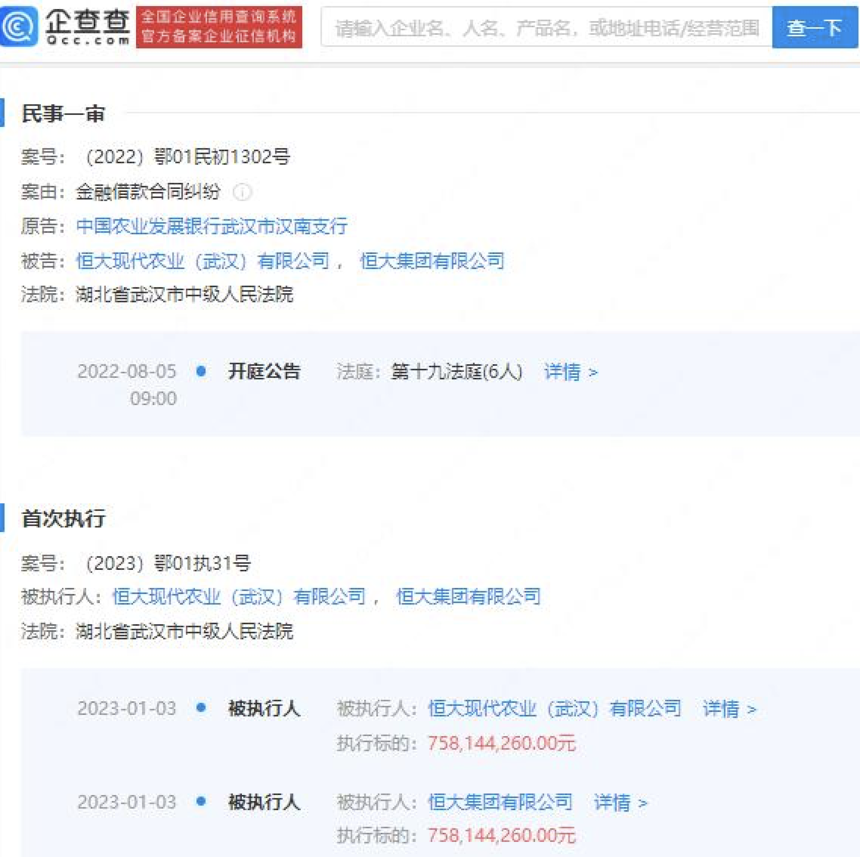Select the 09:00 hearing time
Viewport: 860px width, 857px height.
(154, 398)
